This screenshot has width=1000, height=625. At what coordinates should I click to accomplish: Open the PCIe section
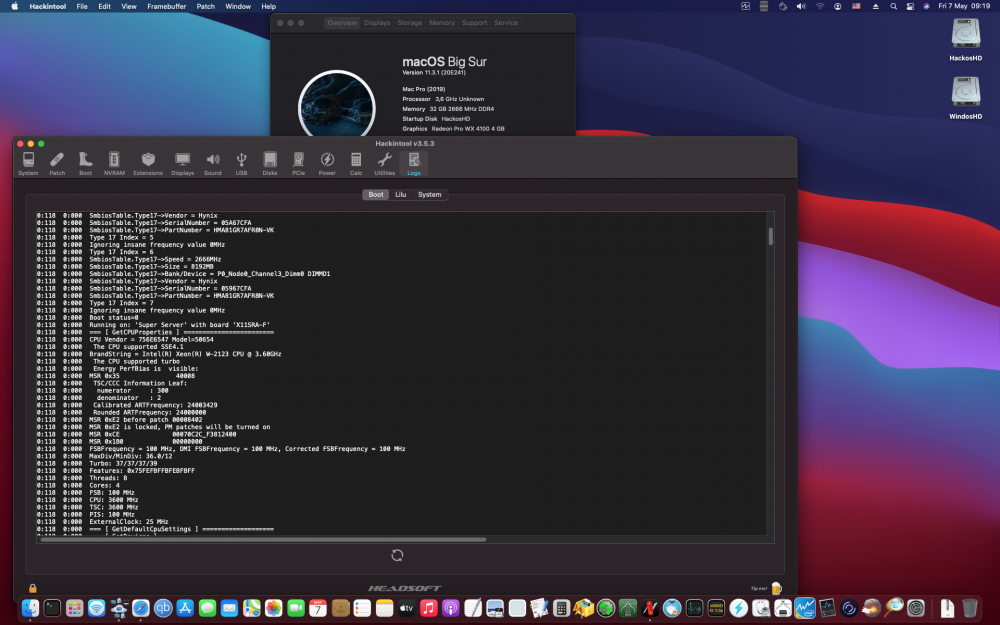tap(298, 163)
